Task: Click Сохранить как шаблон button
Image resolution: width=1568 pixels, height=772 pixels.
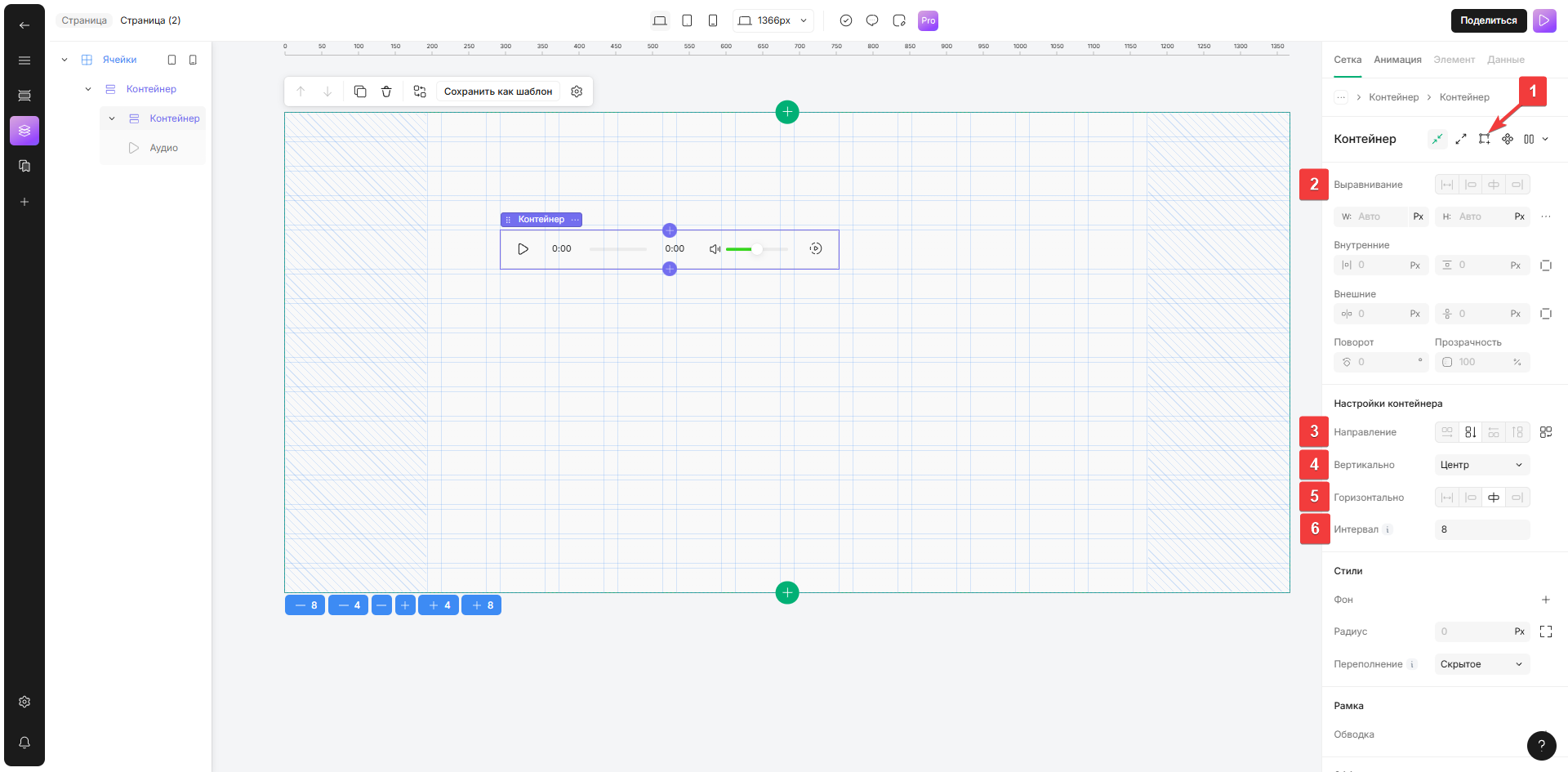Action: (498, 91)
